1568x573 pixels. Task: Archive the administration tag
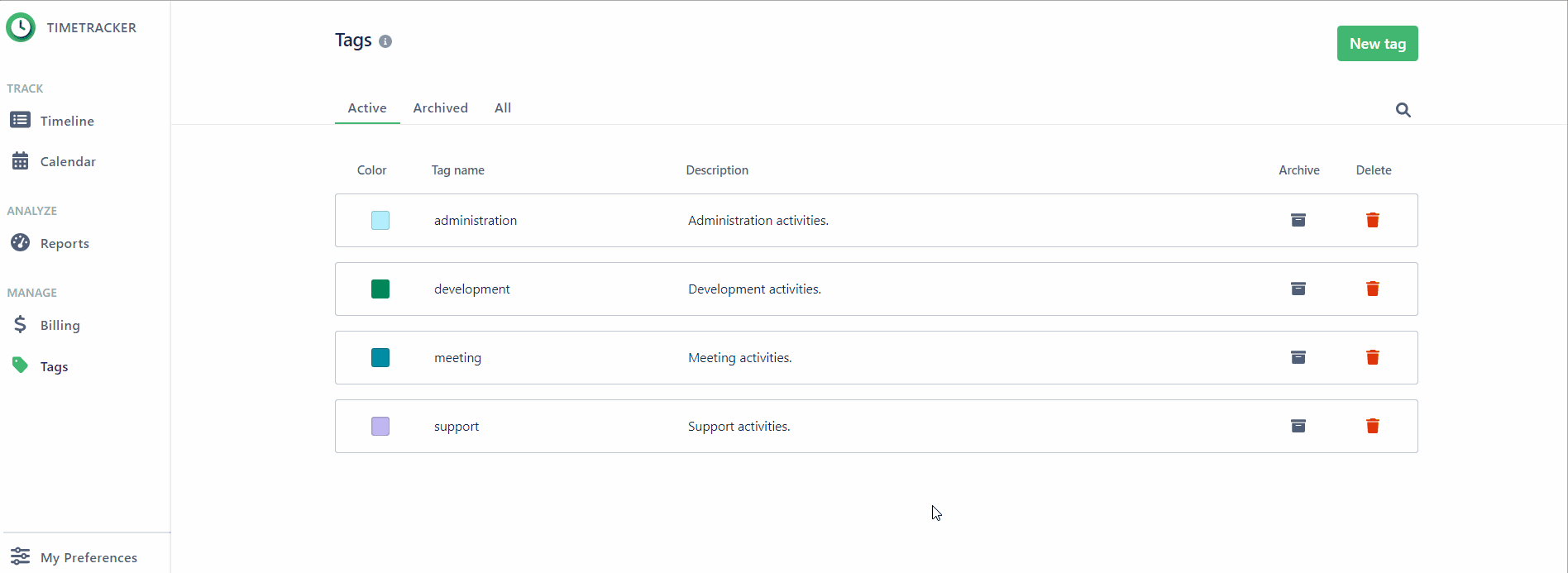click(x=1298, y=220)
